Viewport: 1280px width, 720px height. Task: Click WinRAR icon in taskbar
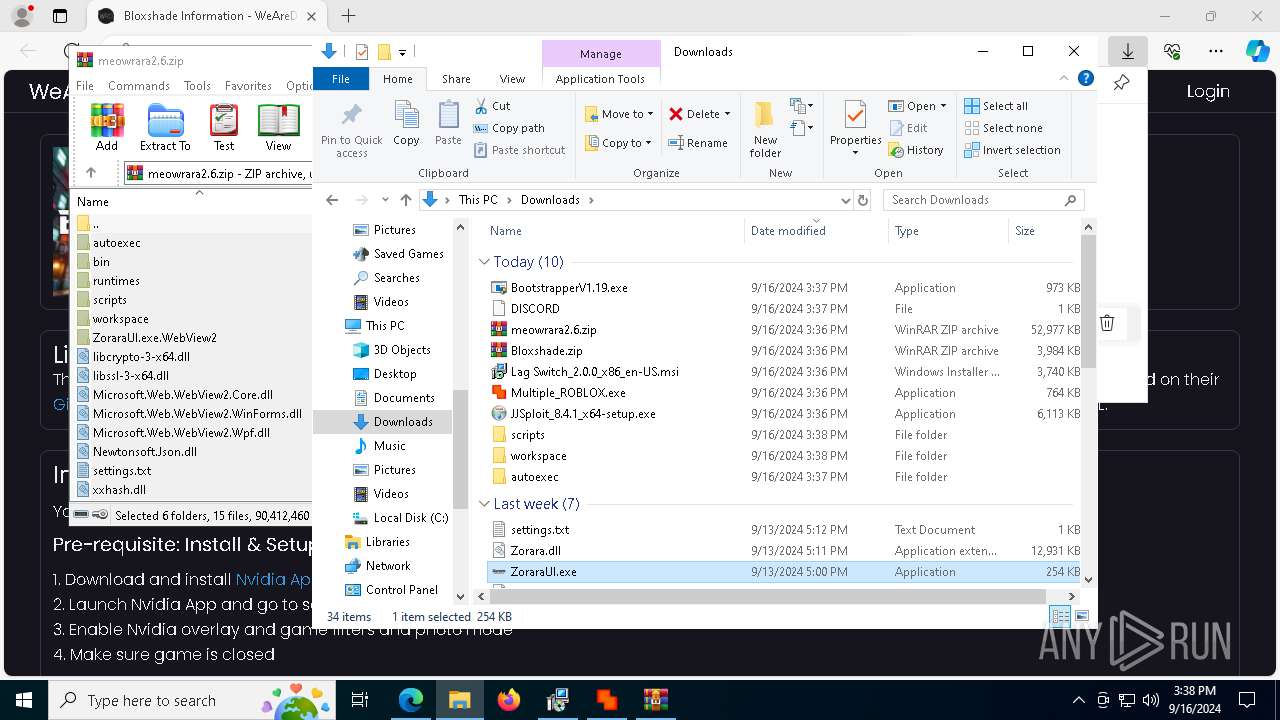click(x=656, y=700)
